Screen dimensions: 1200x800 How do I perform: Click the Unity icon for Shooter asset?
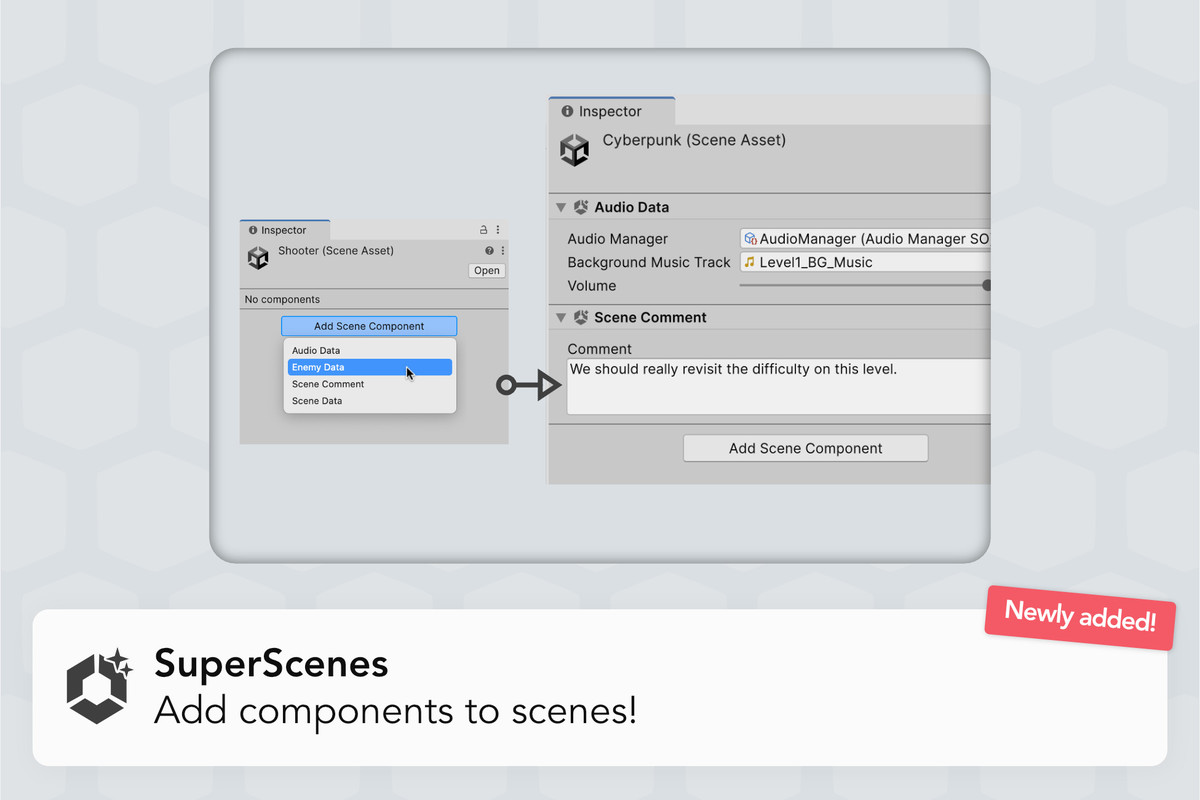(x=258, y=258)
